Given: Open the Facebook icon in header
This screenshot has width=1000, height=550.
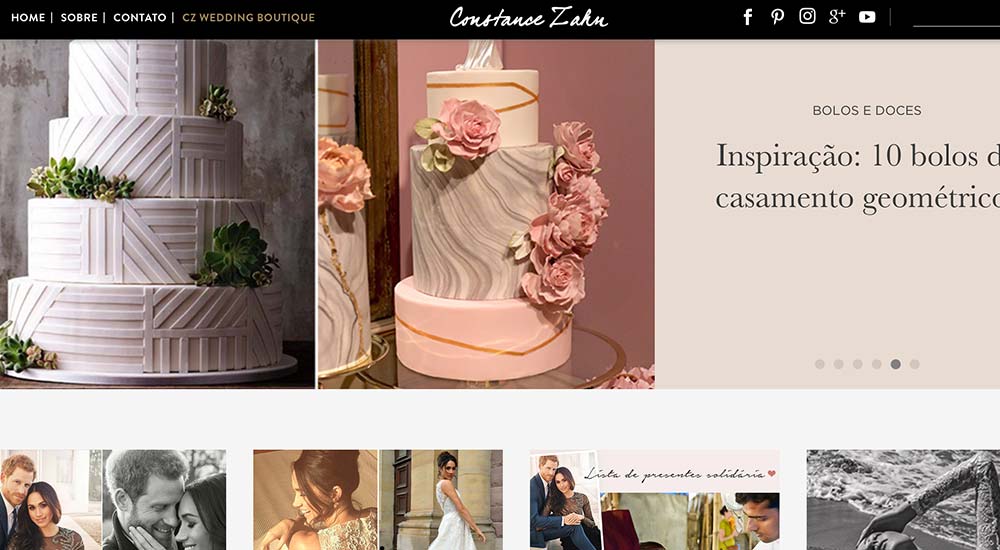Looking at the screenshot, I should click(x=748, y=17).
